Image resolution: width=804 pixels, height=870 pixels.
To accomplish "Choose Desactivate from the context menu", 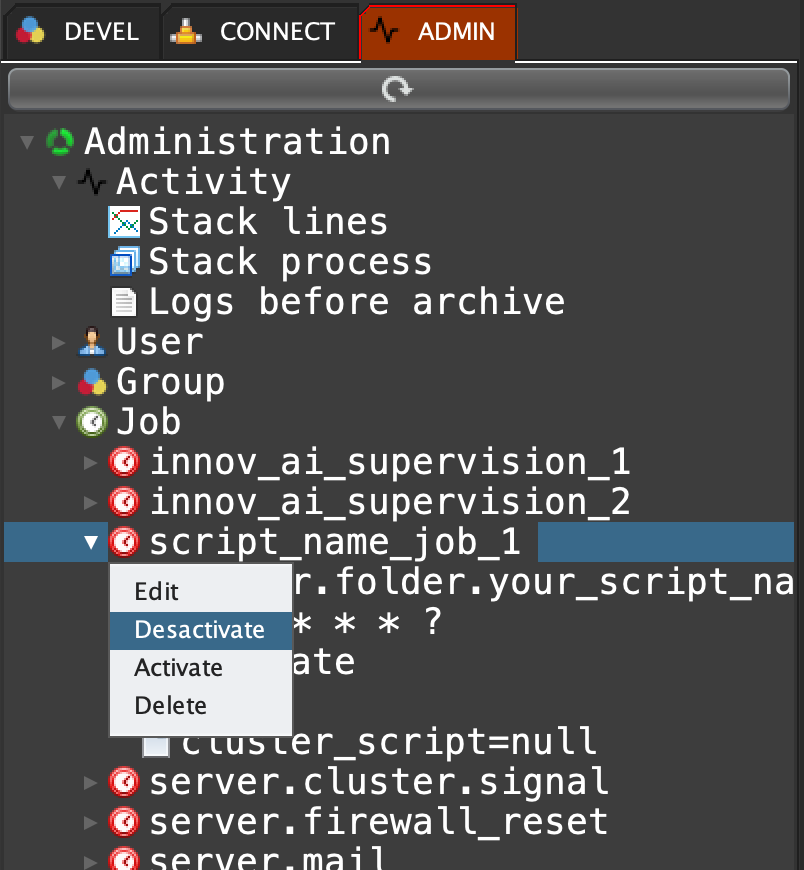I will (199, 630).
